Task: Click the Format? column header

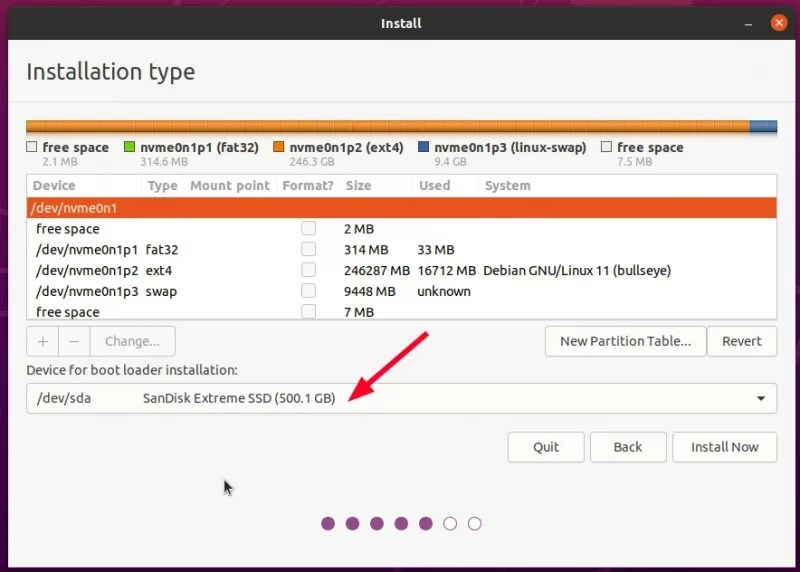Action: pyautogui.click(x=308, y=186)
